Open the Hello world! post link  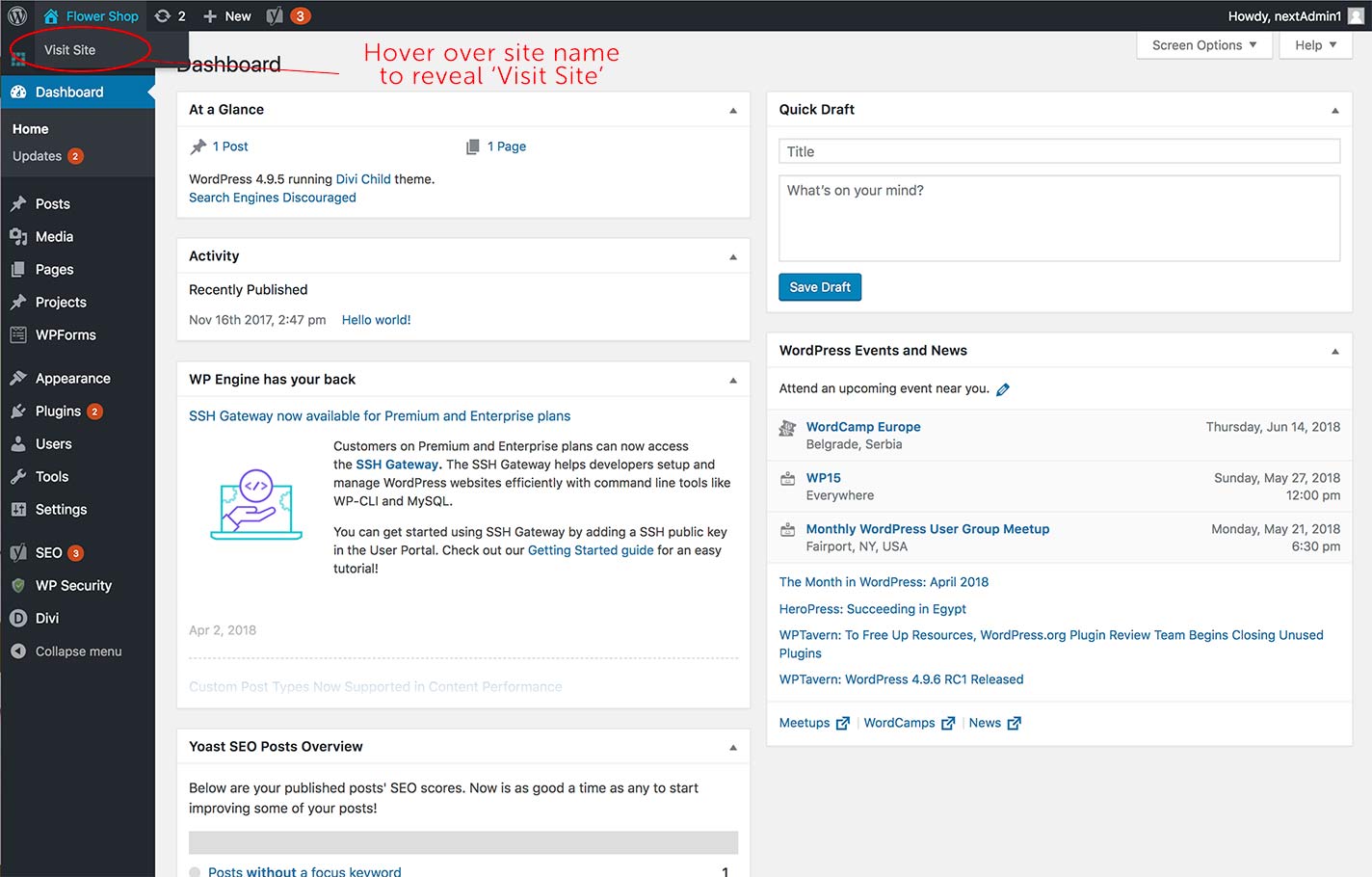pos(376,320)
